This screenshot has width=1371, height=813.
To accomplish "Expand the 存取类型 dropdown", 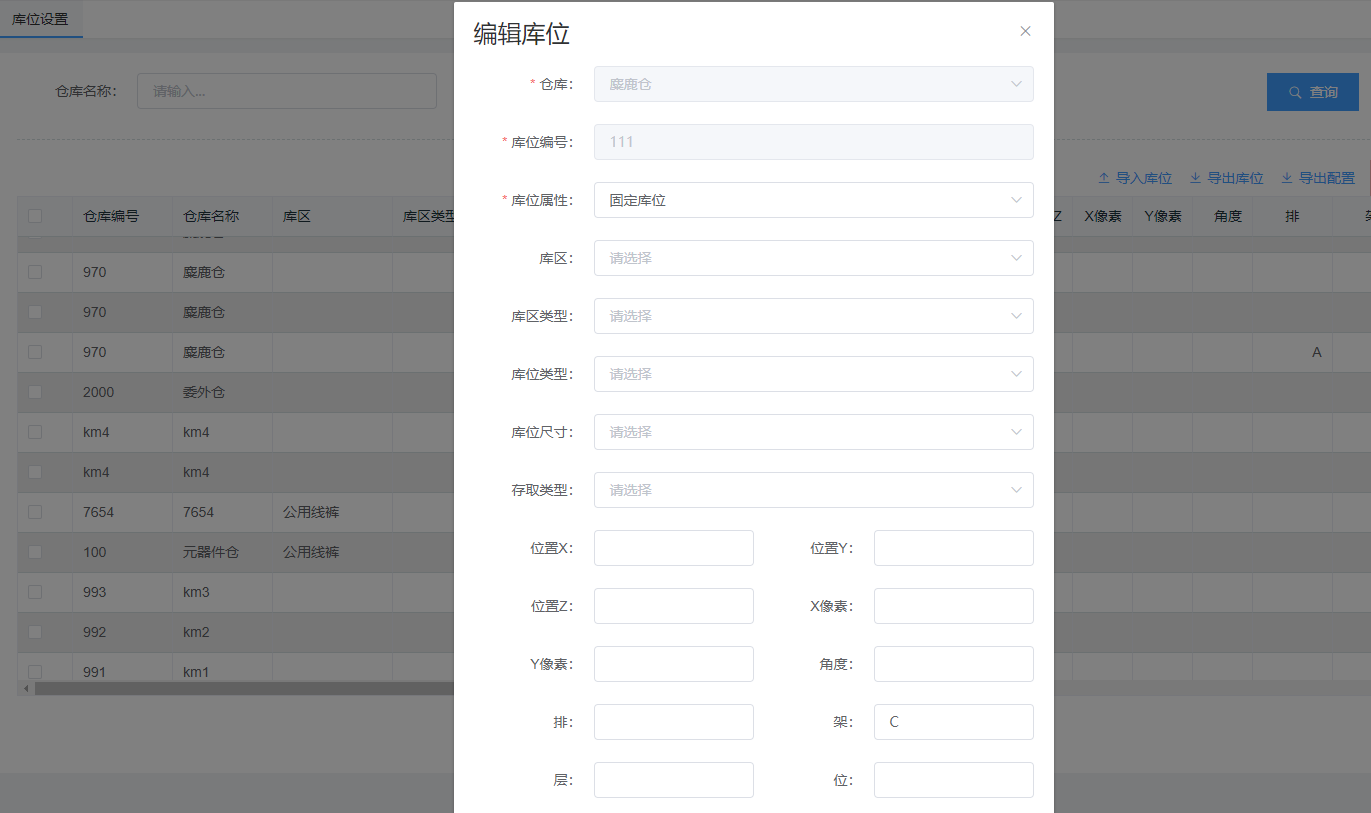I will click(x=813, y=490).
